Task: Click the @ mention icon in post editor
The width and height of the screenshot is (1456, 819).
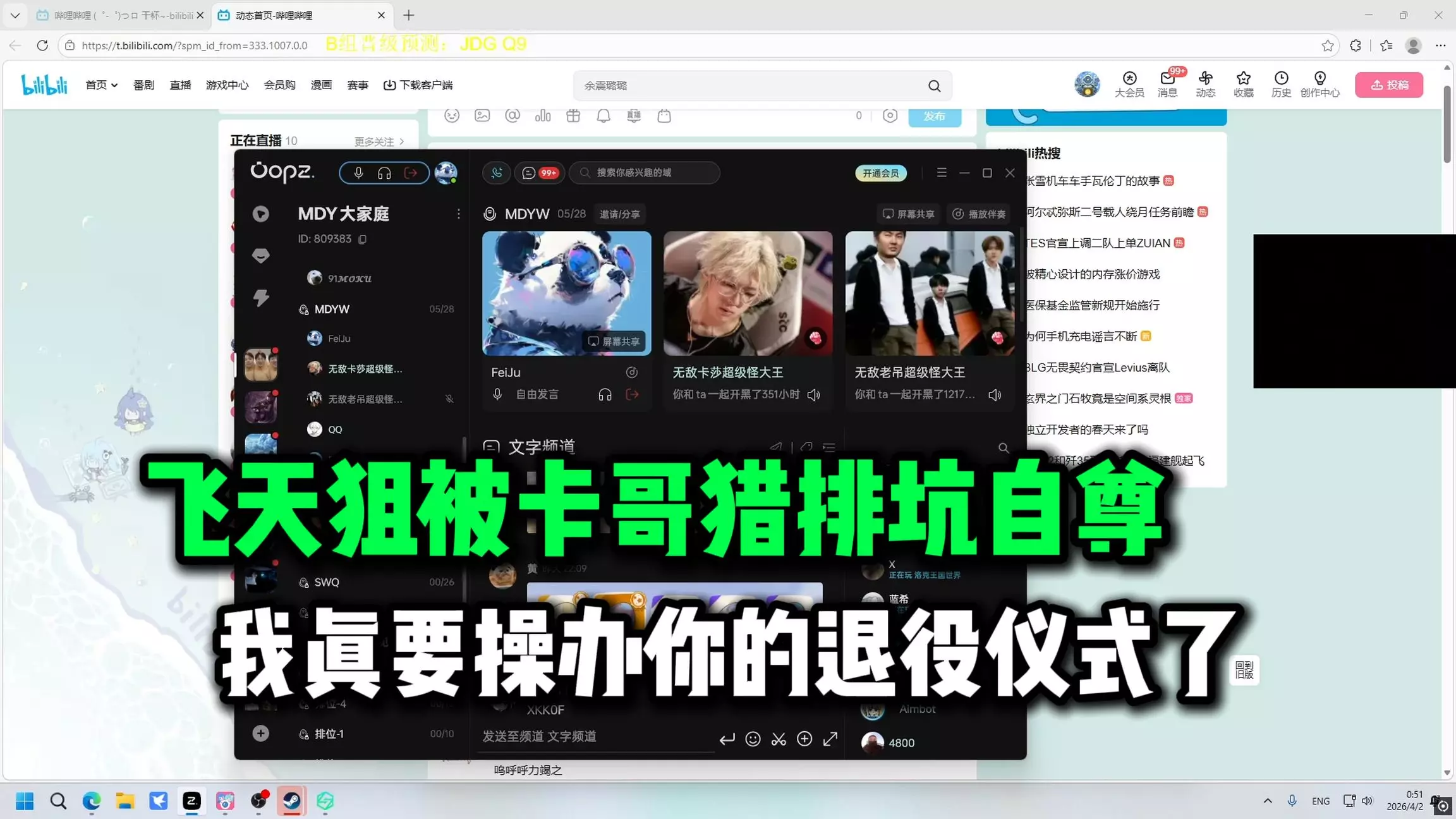Action: (x=513, y=116)
